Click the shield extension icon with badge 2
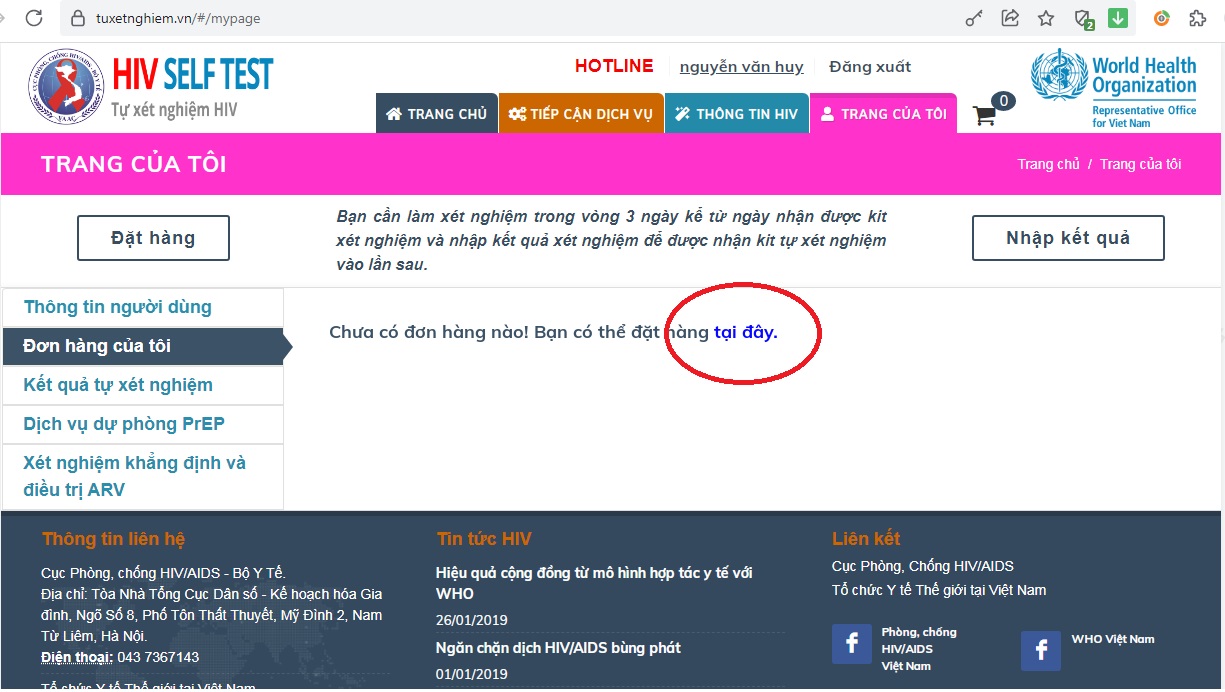 [x=1083, y=19]
